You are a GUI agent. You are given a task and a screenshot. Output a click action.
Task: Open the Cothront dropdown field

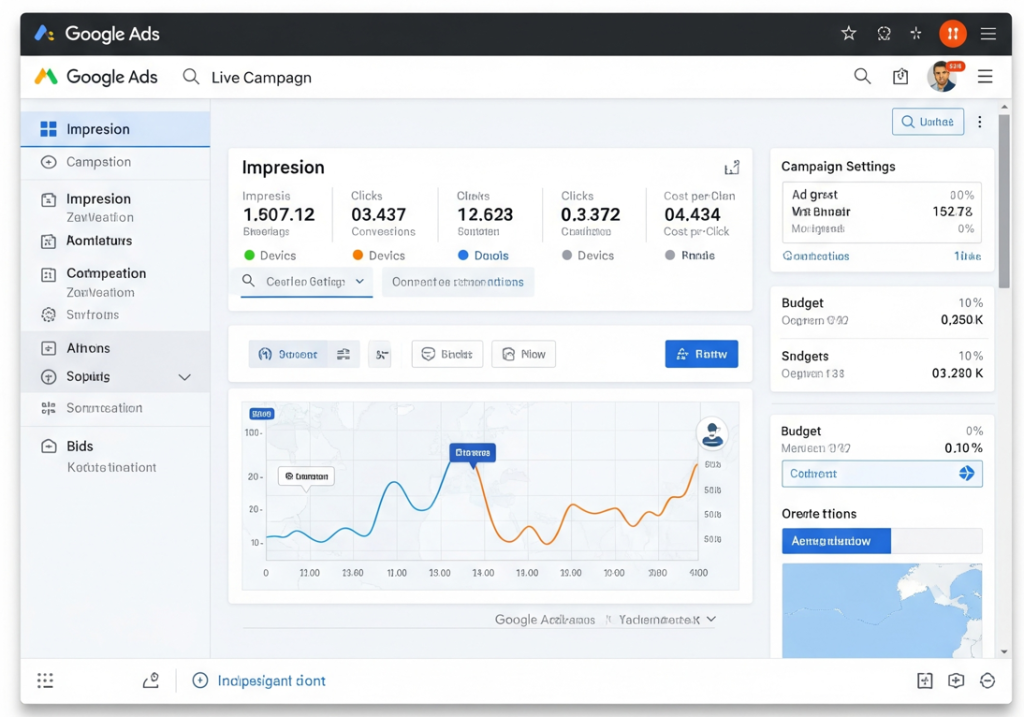(x=882, y=473)
